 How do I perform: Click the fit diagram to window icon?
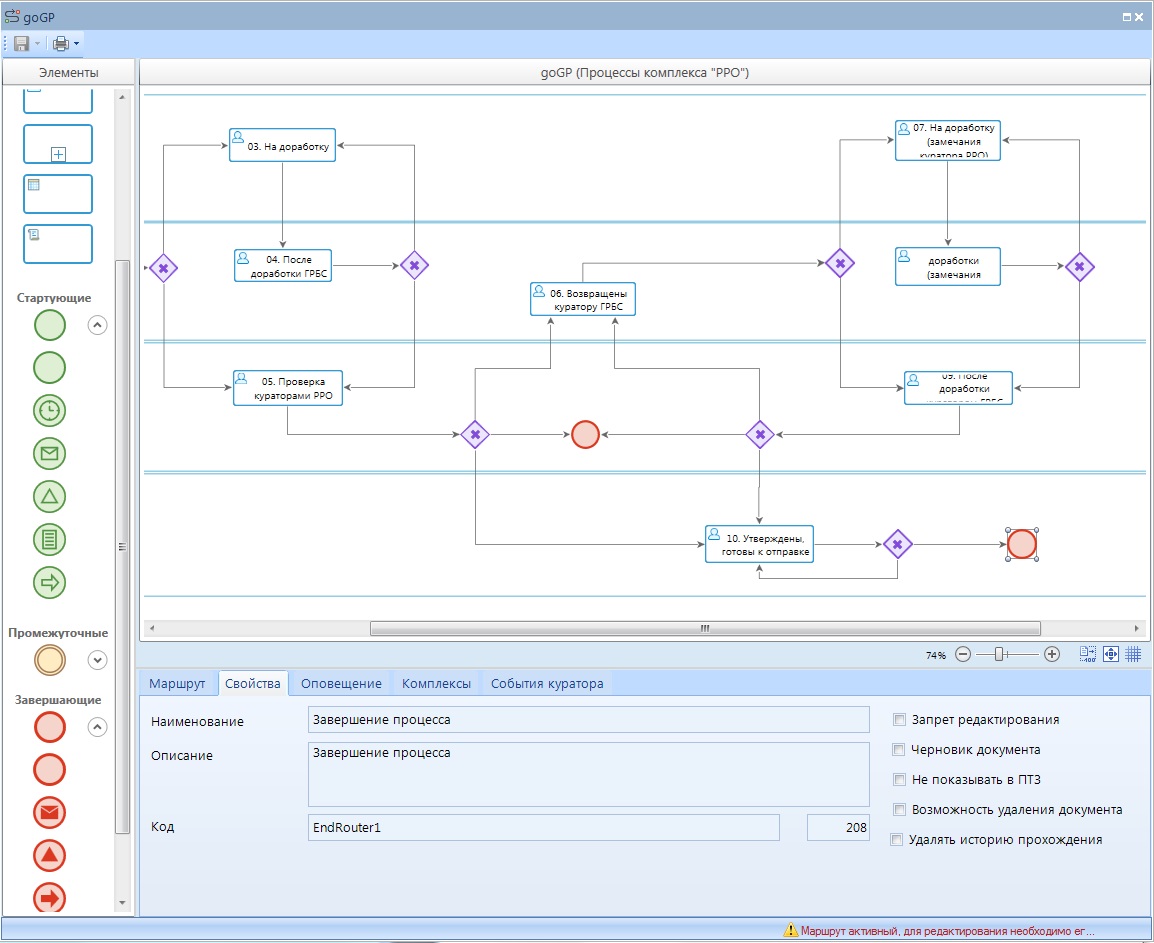click(1110, 654)
